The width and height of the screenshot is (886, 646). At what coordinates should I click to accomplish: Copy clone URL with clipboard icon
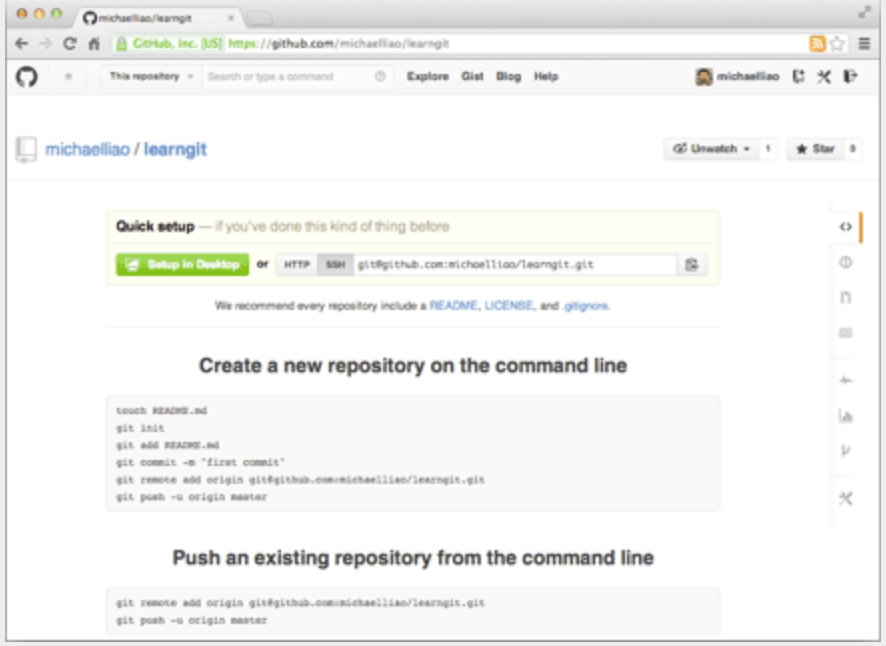(x=692, y=265)
